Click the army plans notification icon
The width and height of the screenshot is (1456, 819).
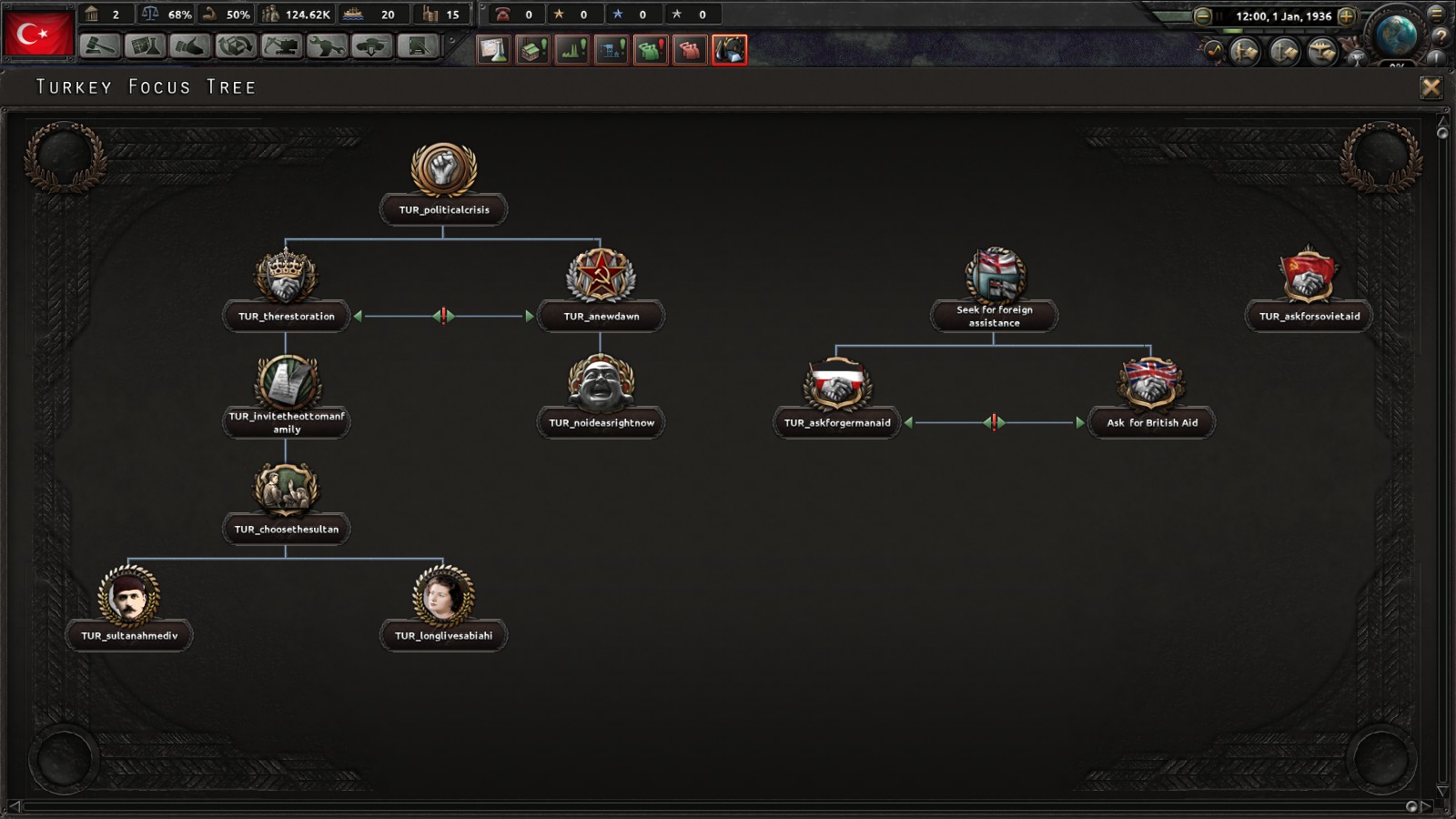pyautogui.click(x=1244, y=51)
